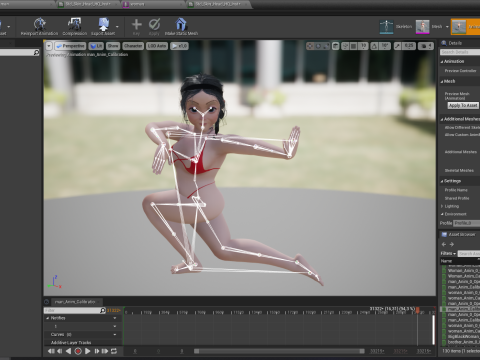Open the Lit view mode dropdown

coord(96,46)
